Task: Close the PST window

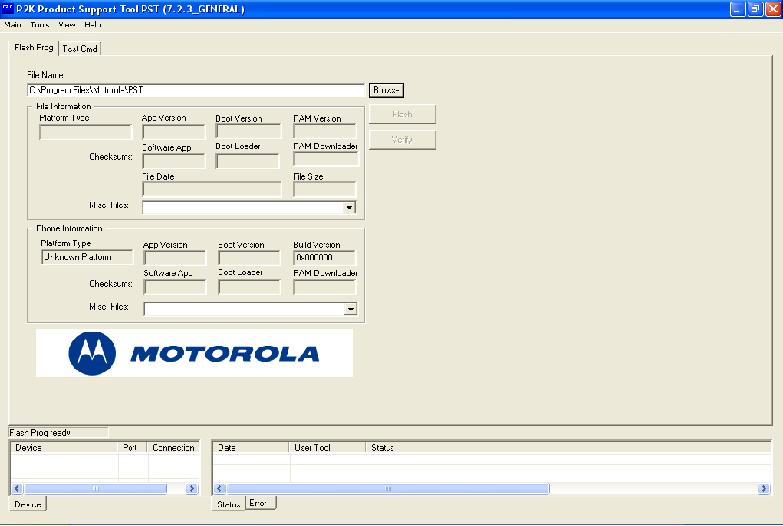Action: pos(773,9)
